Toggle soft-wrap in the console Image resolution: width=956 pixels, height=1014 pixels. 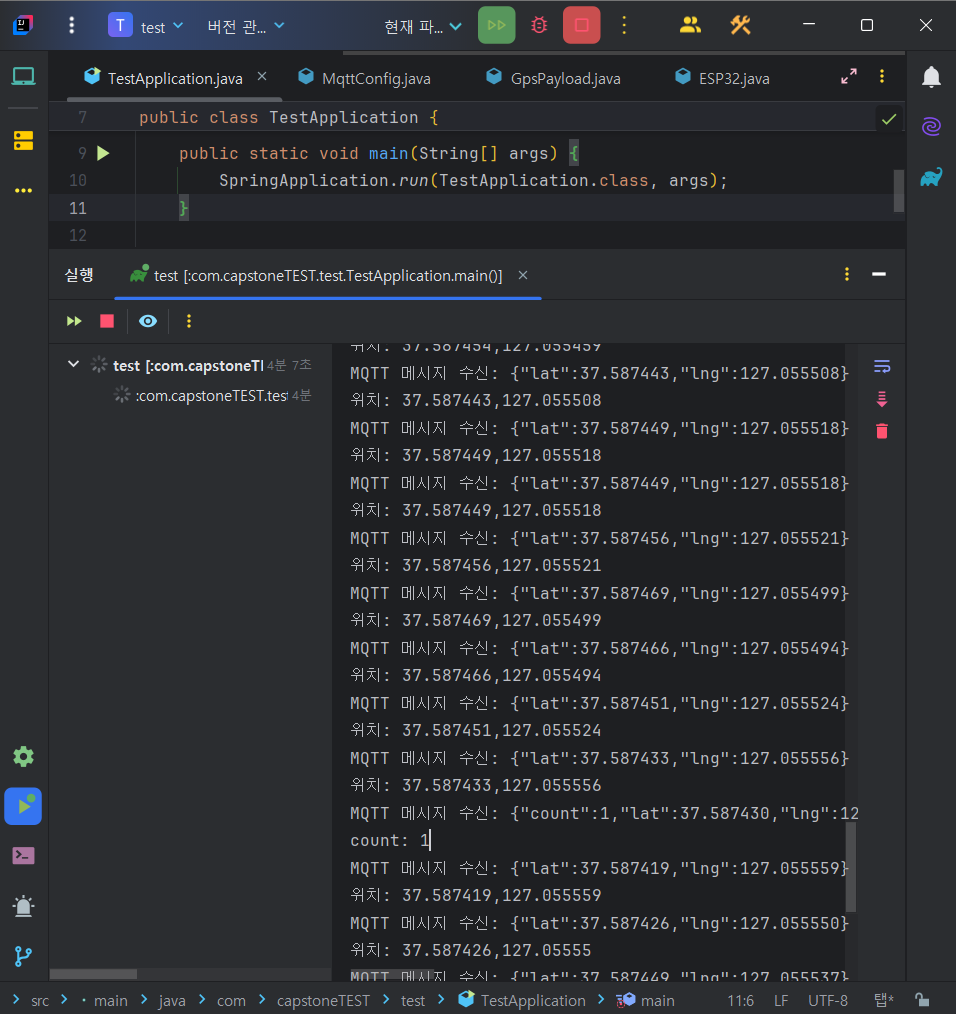[x=882, y=367]
